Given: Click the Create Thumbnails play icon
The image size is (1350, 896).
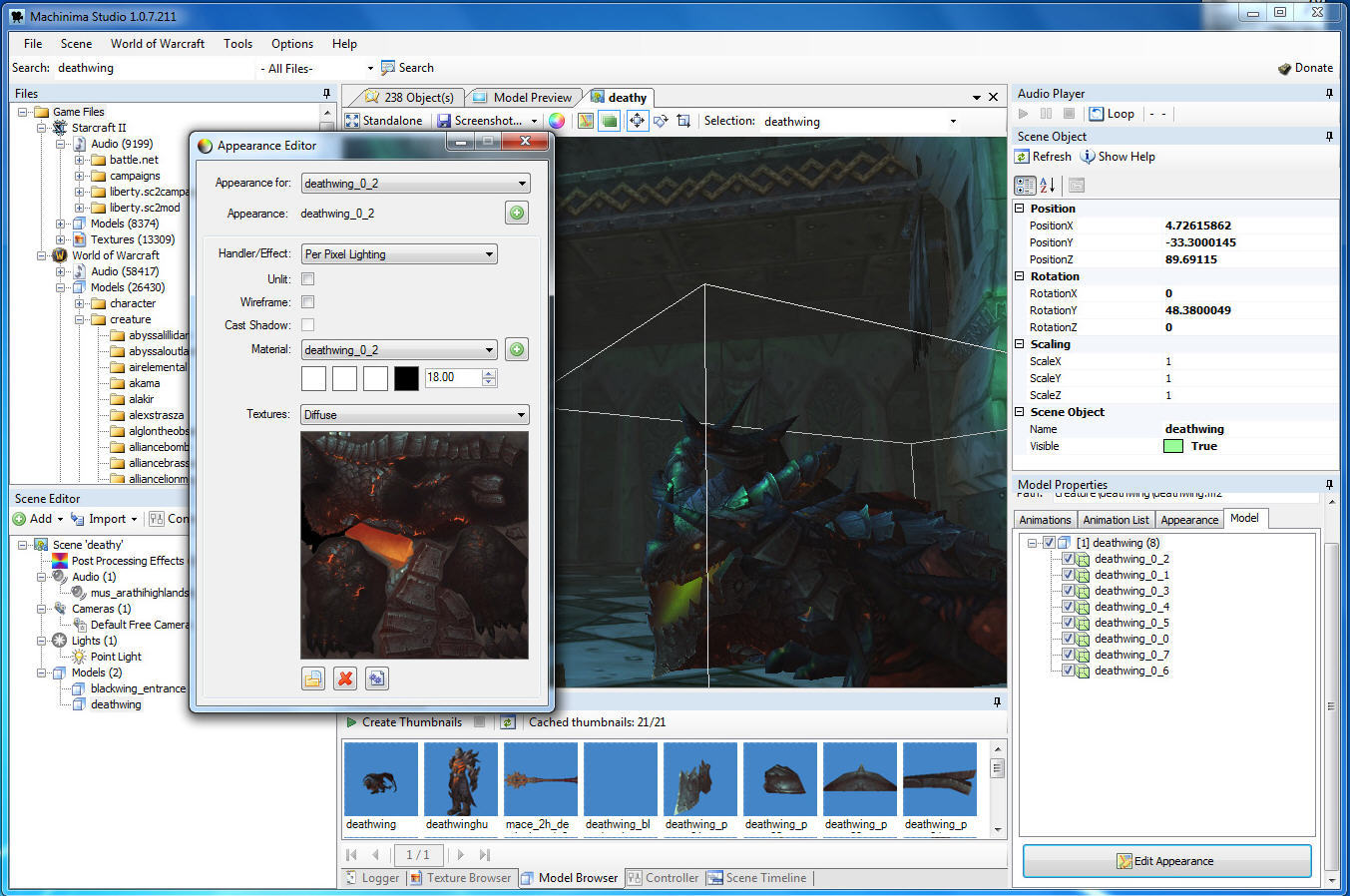Looking at the screenshot, I should click(x=351, y=722).
